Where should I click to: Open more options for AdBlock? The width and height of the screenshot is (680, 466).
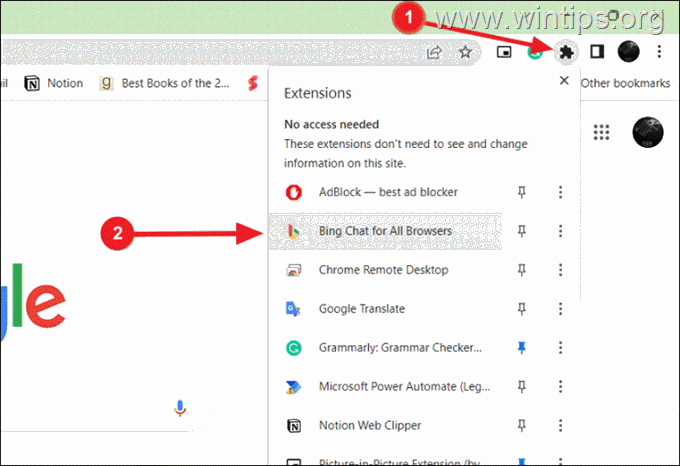tap(560, 192)
